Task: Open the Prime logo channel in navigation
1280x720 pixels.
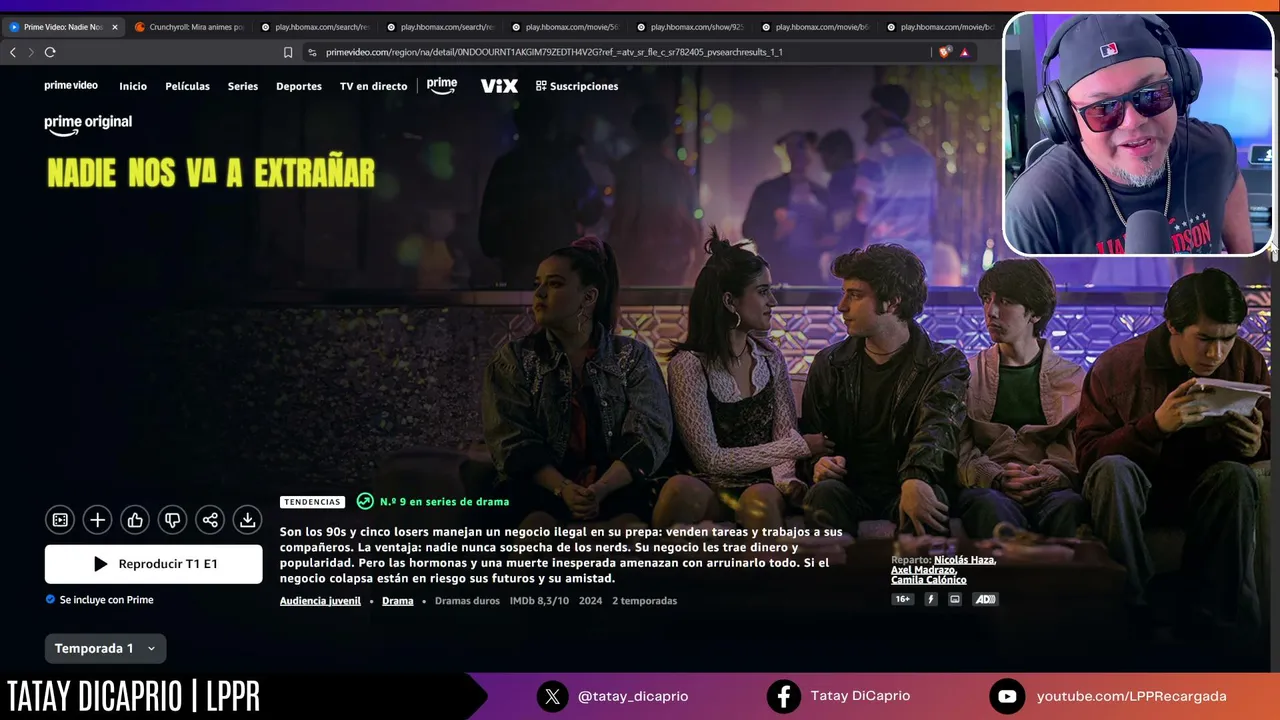Action: [x=442, y=86]
